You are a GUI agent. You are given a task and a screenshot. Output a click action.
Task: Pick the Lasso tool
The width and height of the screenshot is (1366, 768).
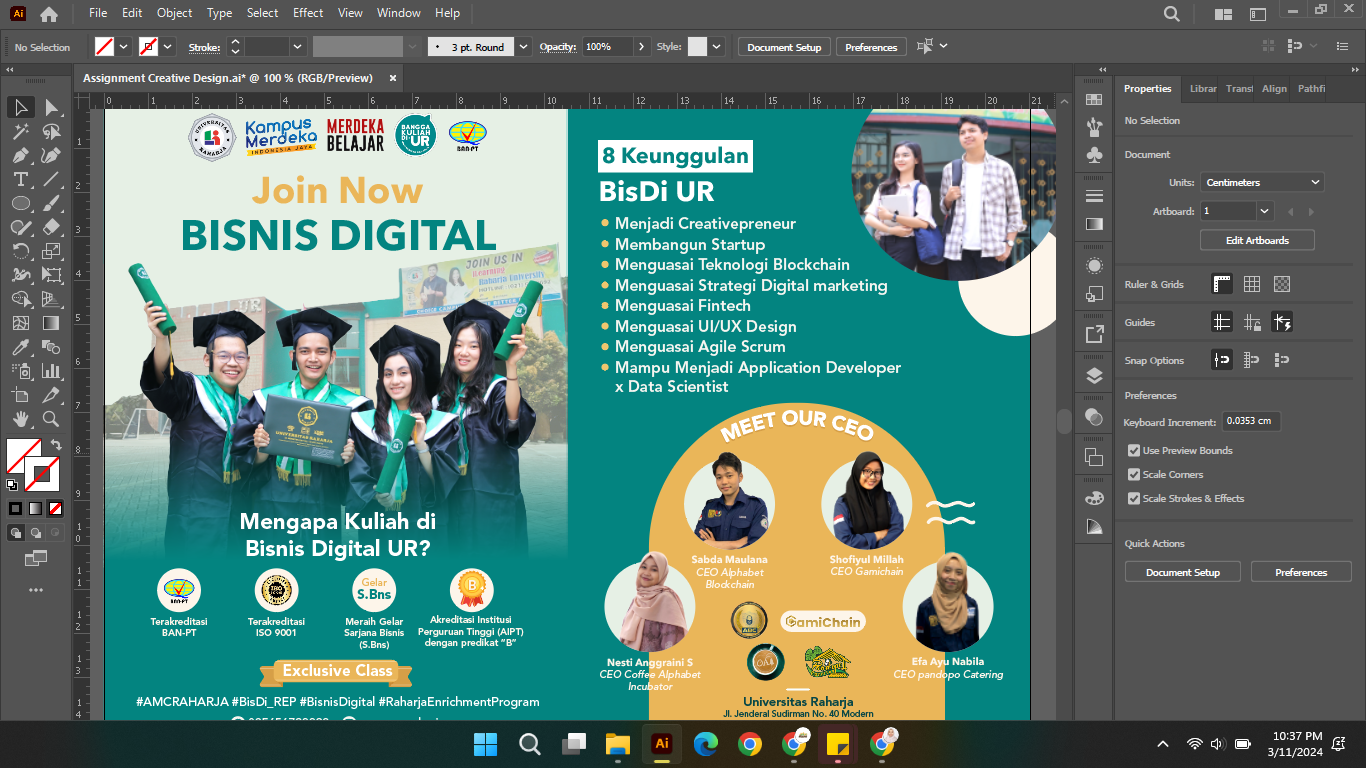(x=51, y=131)
